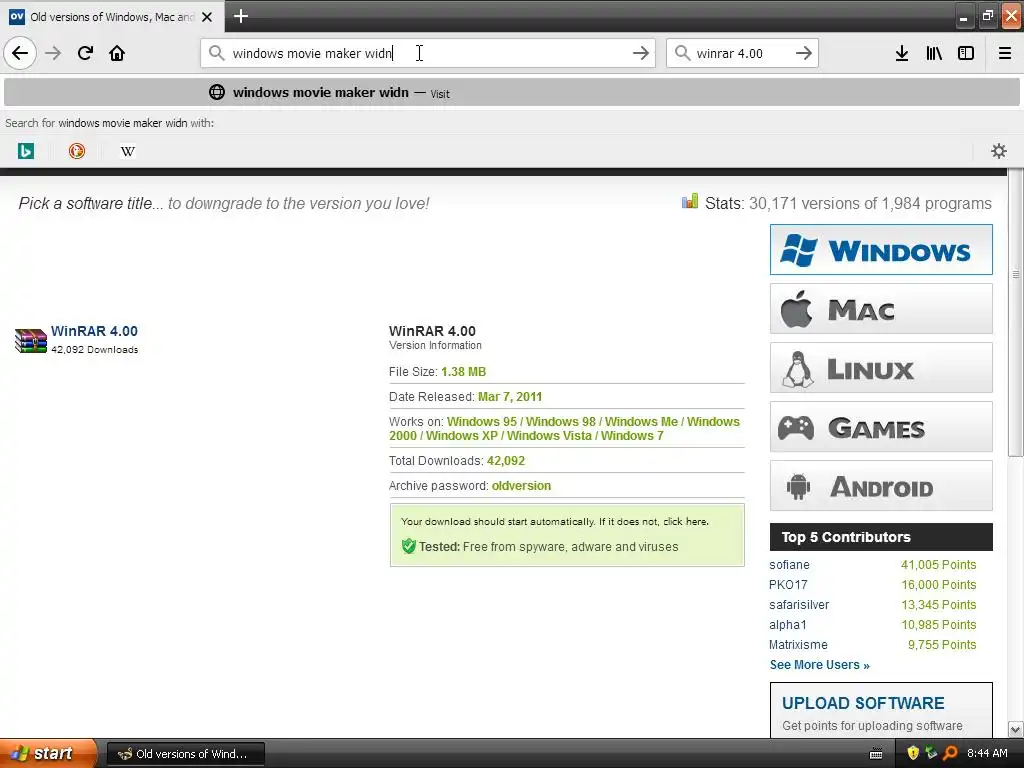
Task: Open contributor Matrixisme profile
Action: (798, 645)
